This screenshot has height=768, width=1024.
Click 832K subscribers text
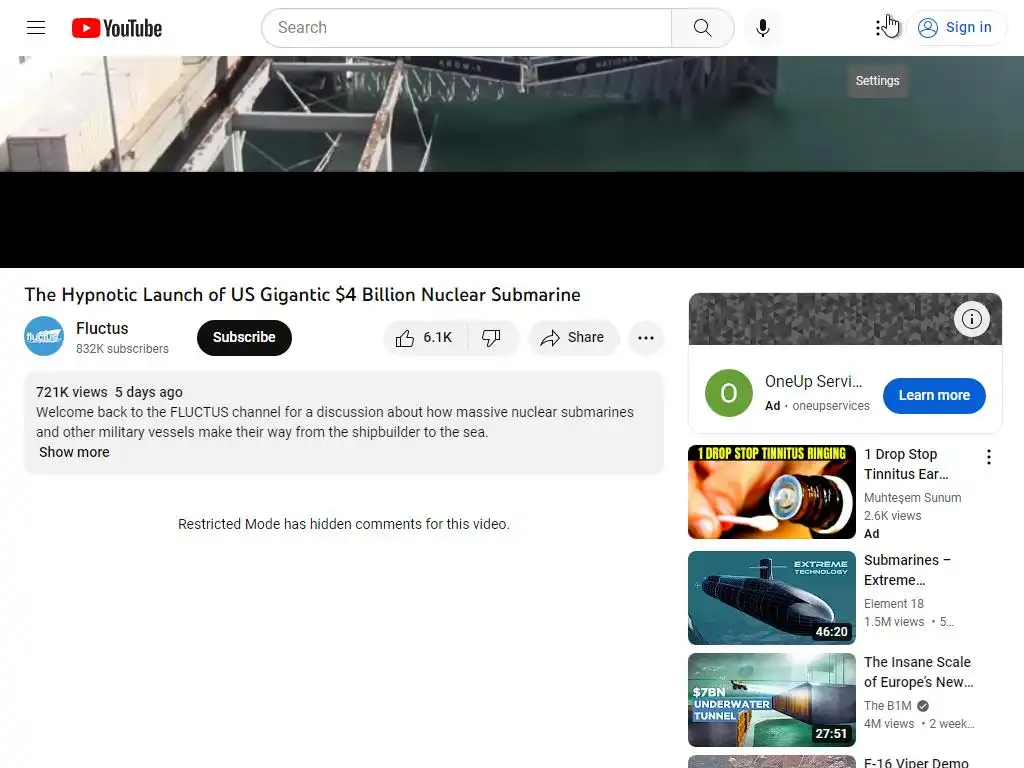point(122,349)
